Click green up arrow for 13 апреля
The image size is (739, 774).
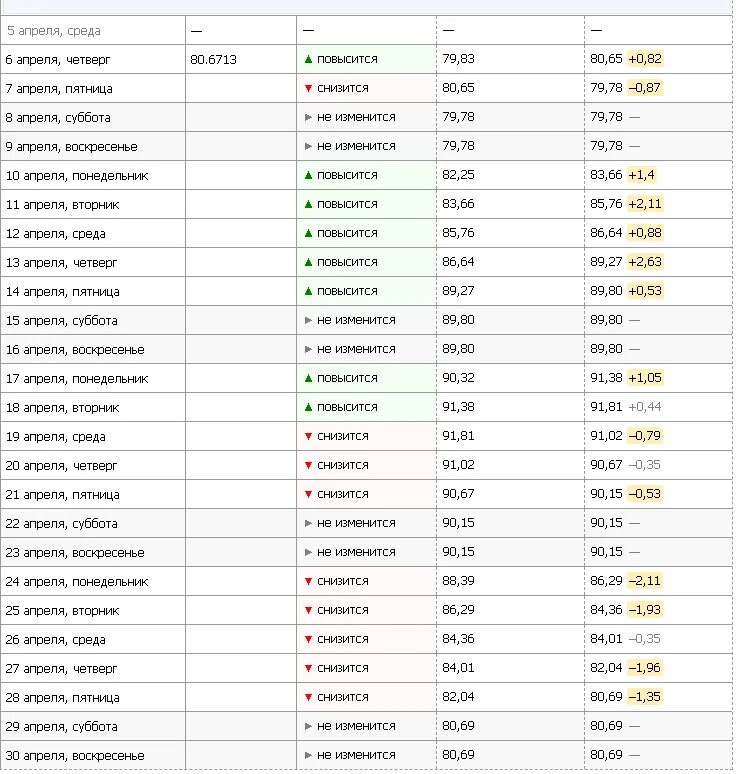309,262
